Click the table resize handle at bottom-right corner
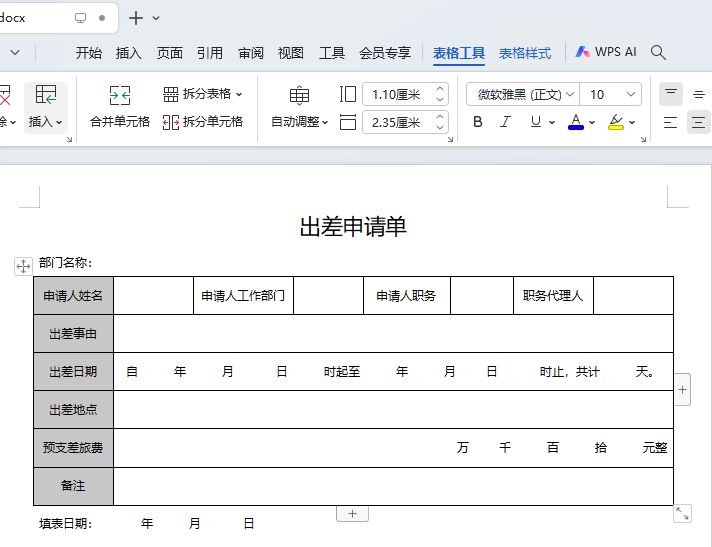Image resolution: width=712 pixels, height=547 pixels. click(x=682, y=513)
